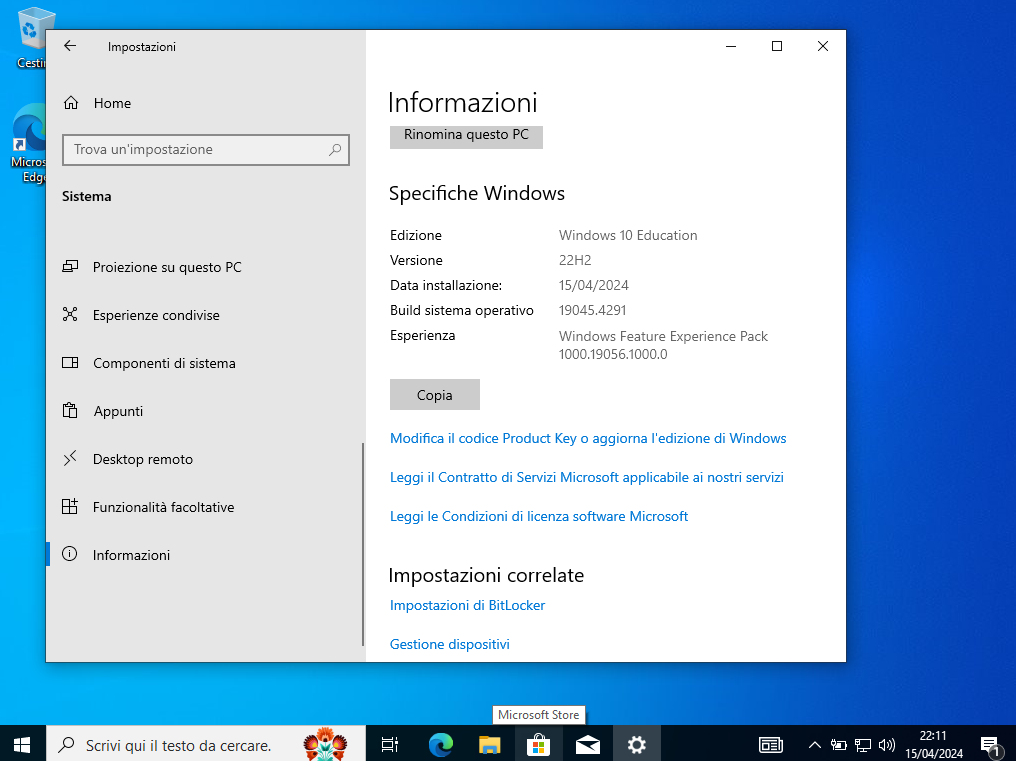The image size is (1016, 761).
Task: Open Gestione dispositivi link
Action: pos(450,644)
